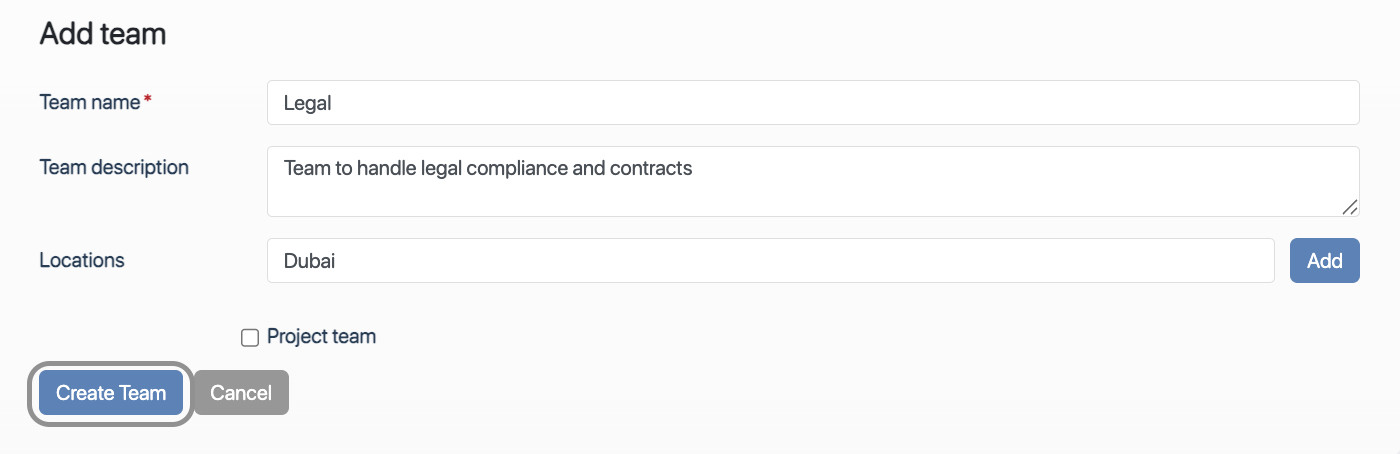Submit the form with Create Team
Screen dimensions: 1400x454
click(111, 393)
